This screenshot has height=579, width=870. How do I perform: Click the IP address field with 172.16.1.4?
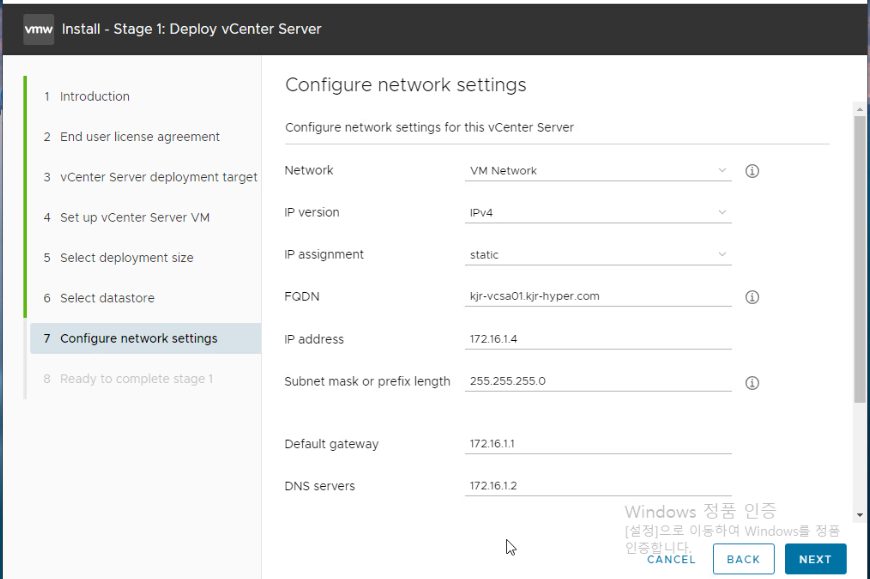(x=598, y=339)
